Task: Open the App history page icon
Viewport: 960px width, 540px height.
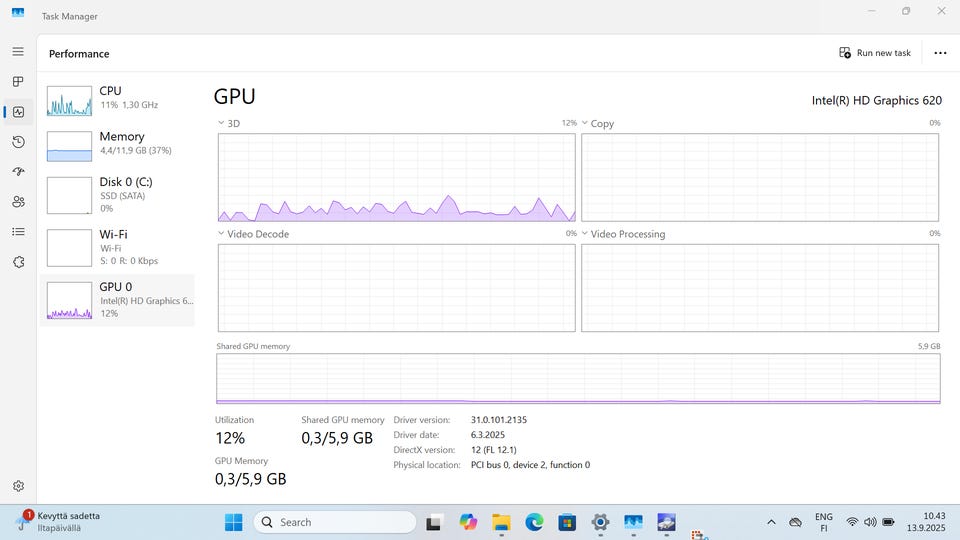Action: coord(18,142)
